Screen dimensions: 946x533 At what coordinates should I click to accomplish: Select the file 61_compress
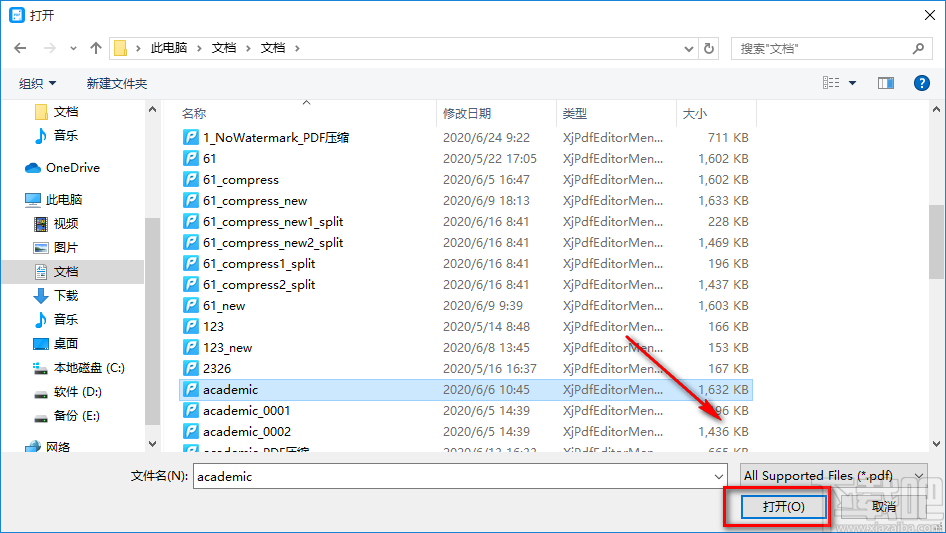click(x=241, y=179)
